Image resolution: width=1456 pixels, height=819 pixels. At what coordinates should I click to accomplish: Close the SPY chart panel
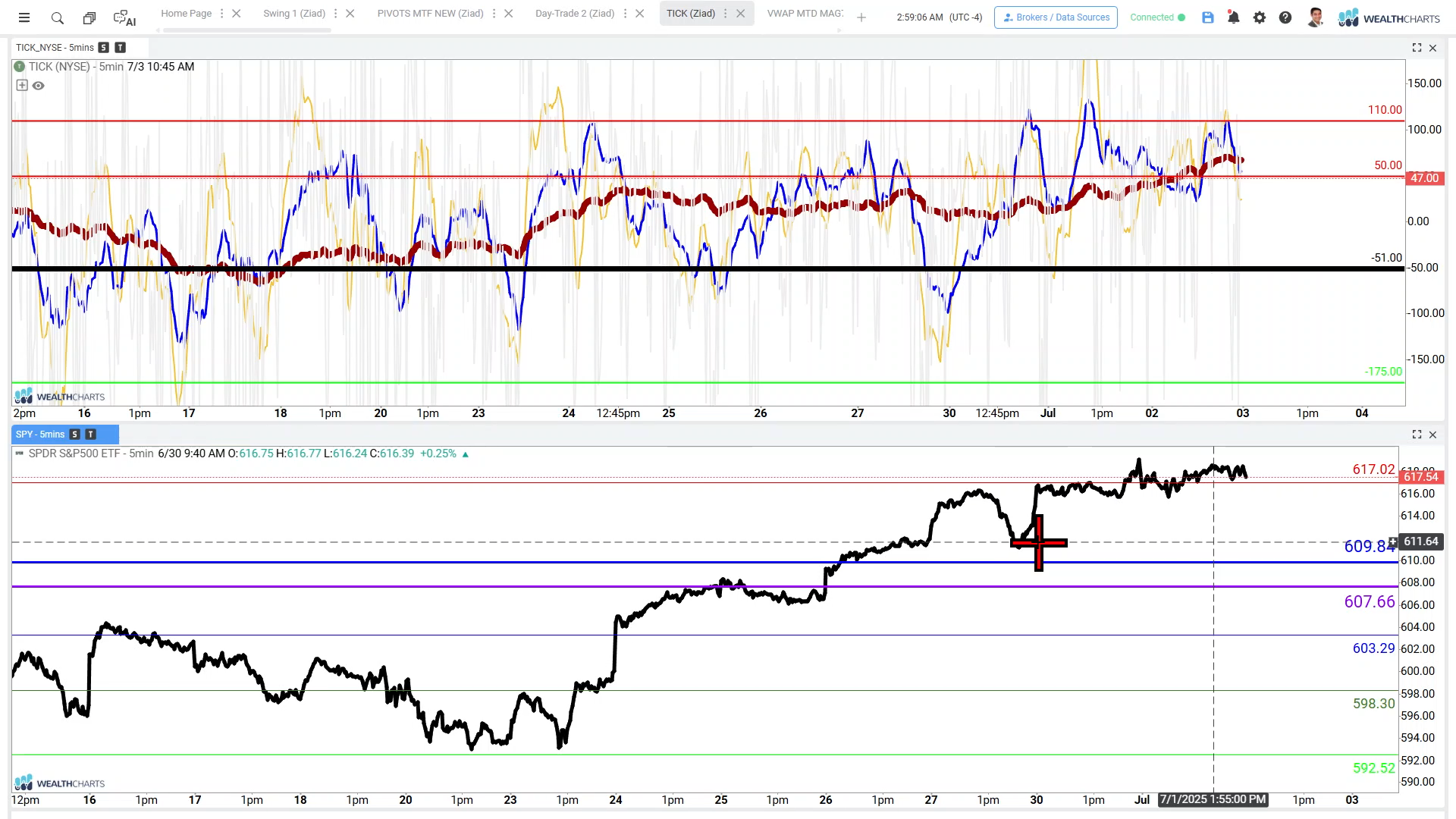coord(1432,435)
